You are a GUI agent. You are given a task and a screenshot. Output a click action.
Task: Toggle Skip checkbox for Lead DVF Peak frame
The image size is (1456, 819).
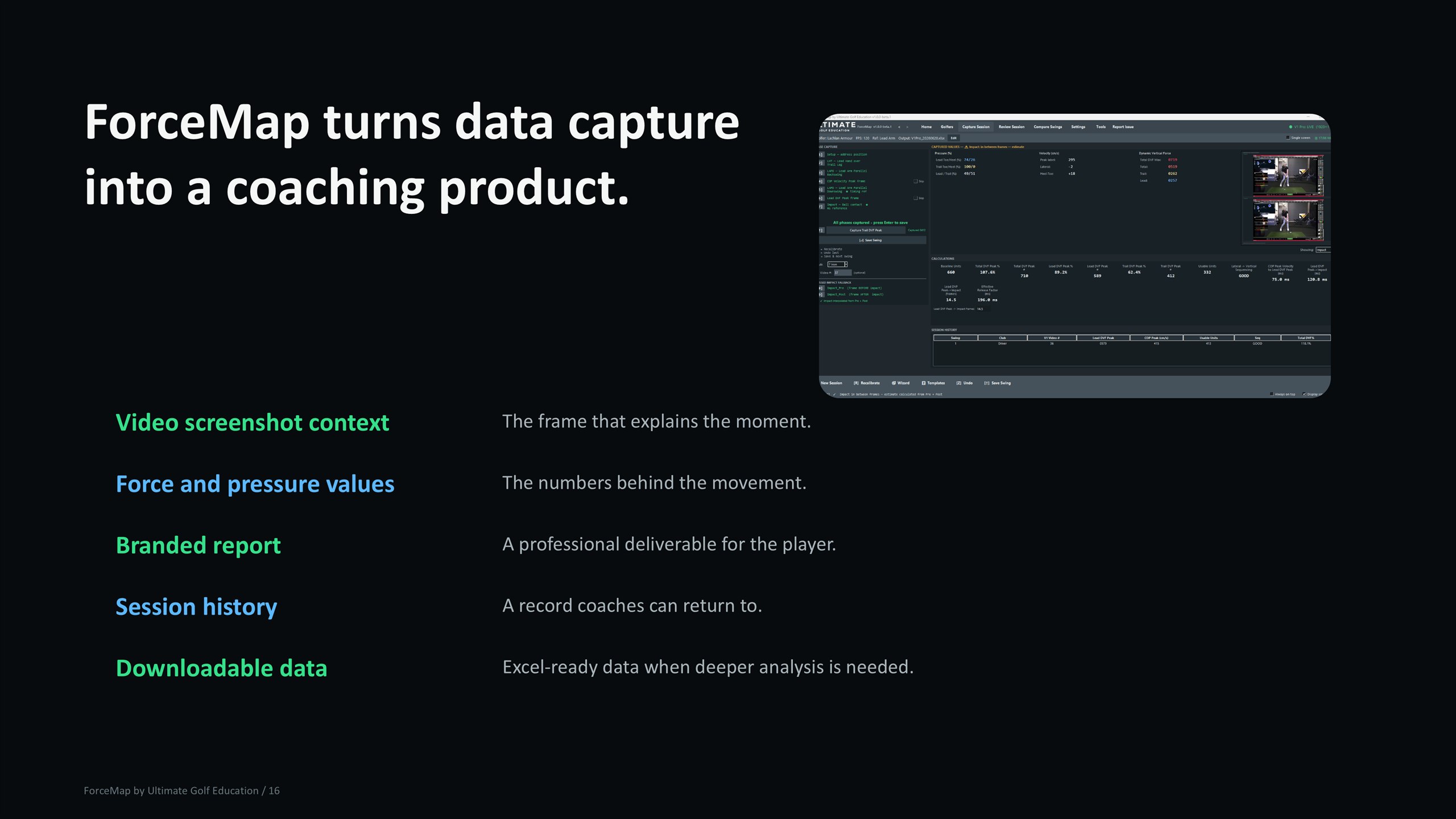point(915,198)
